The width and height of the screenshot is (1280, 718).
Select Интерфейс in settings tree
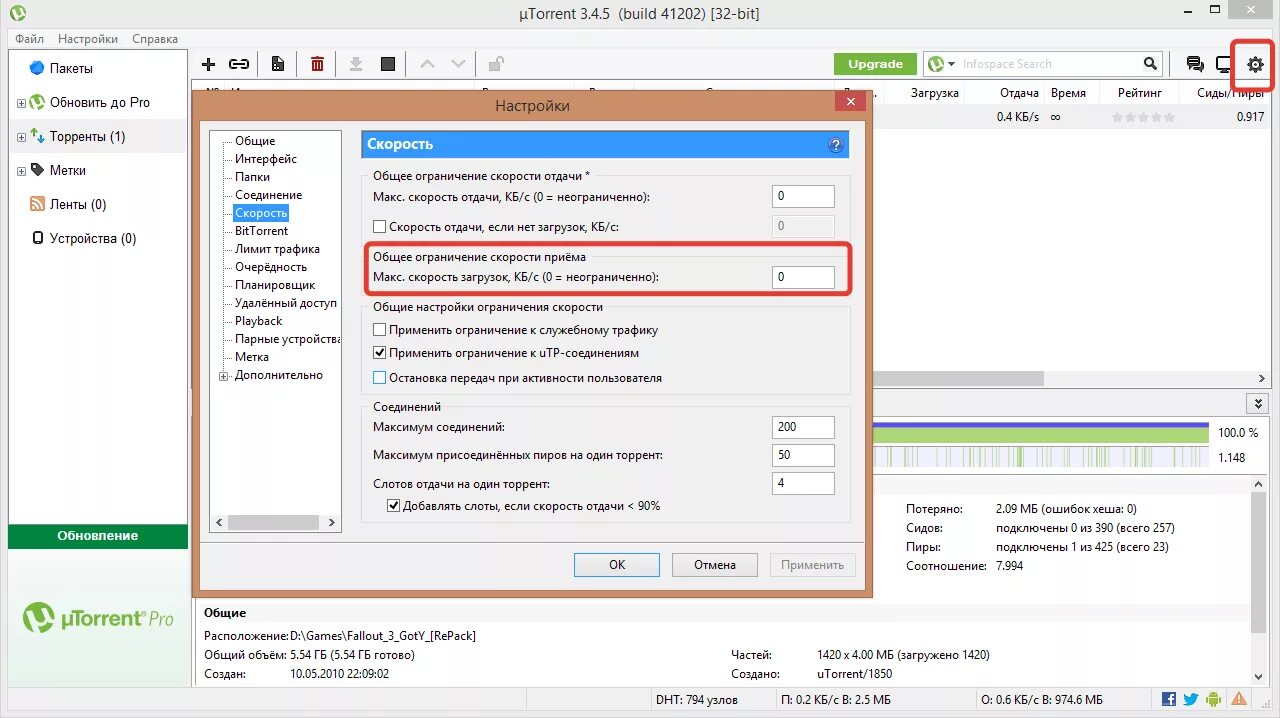[266, 159]
